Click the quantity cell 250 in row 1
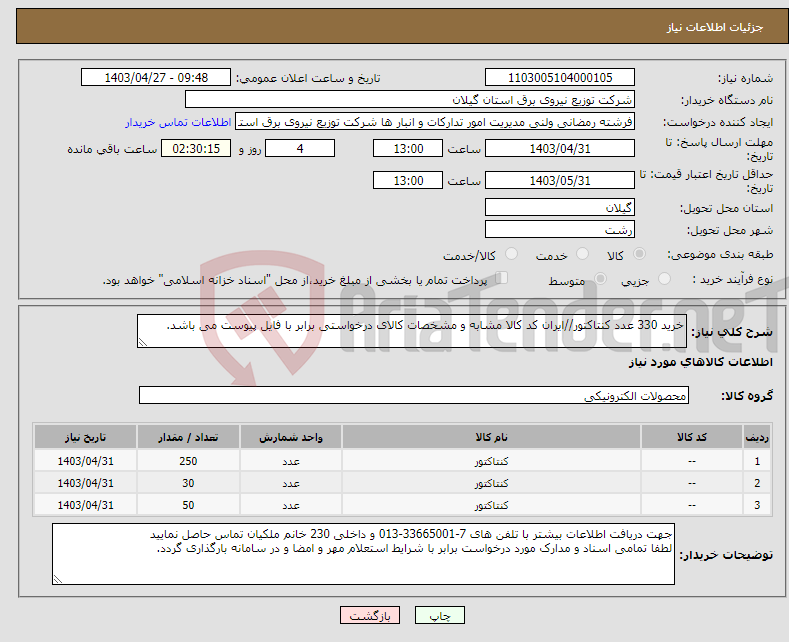Screen dimensions: 789x642 pos(188,461)
